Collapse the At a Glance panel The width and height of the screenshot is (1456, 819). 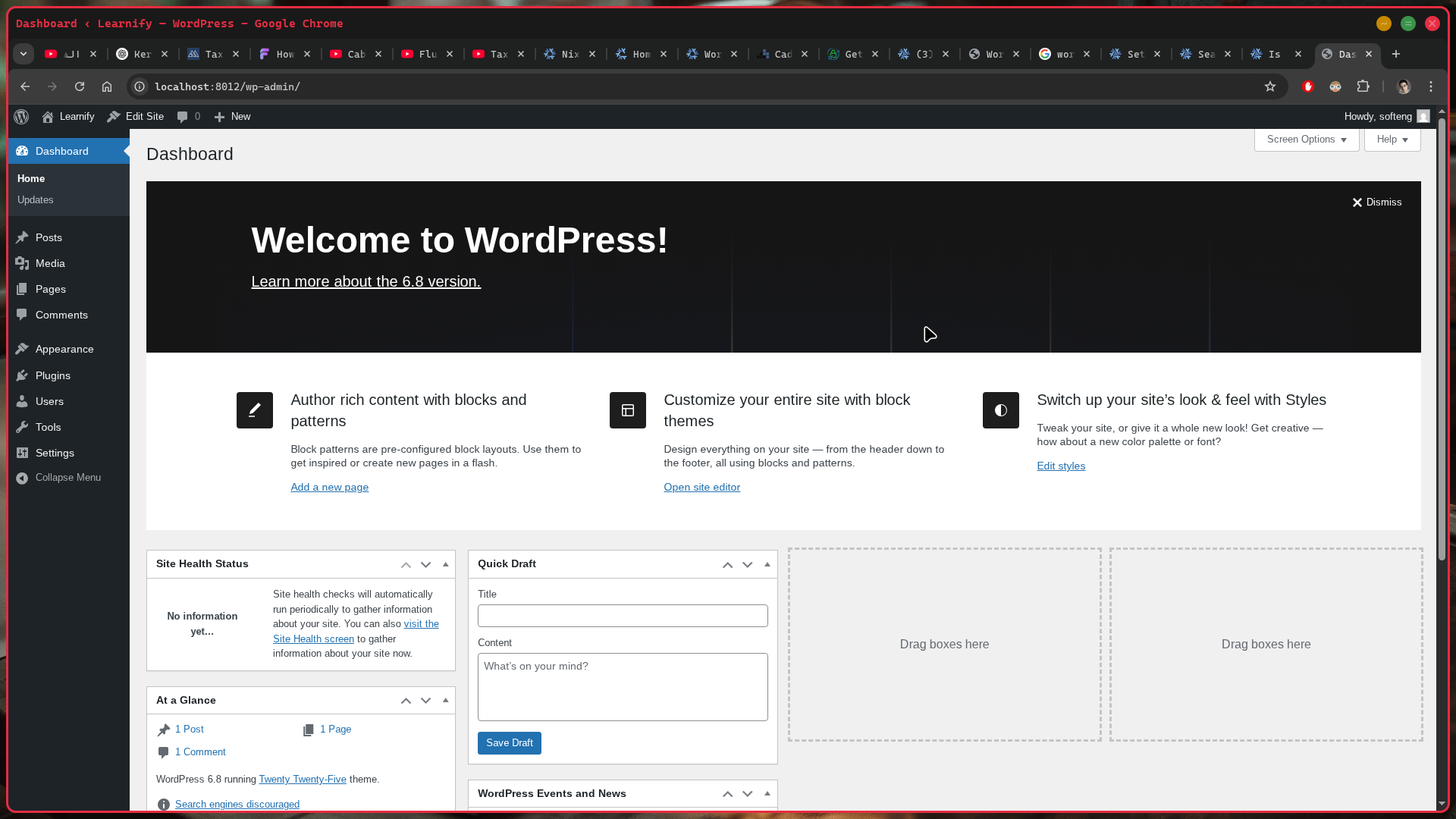coord(445,700)
